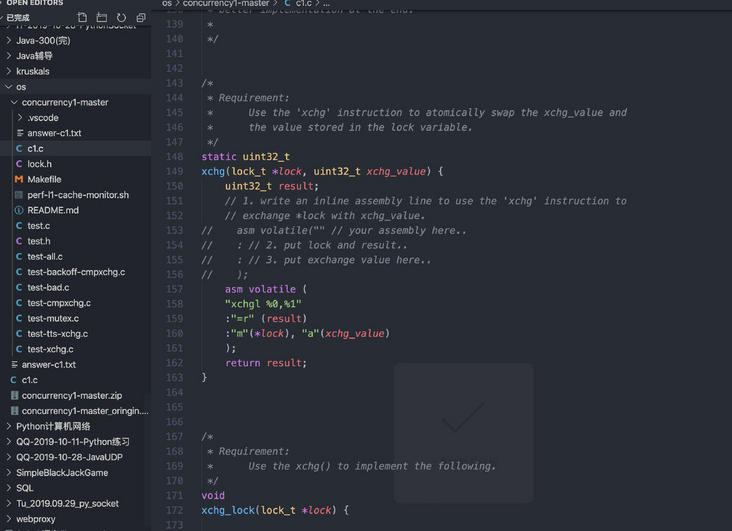Collapse the concurrency1-master folder

click(x=64, y=102)
